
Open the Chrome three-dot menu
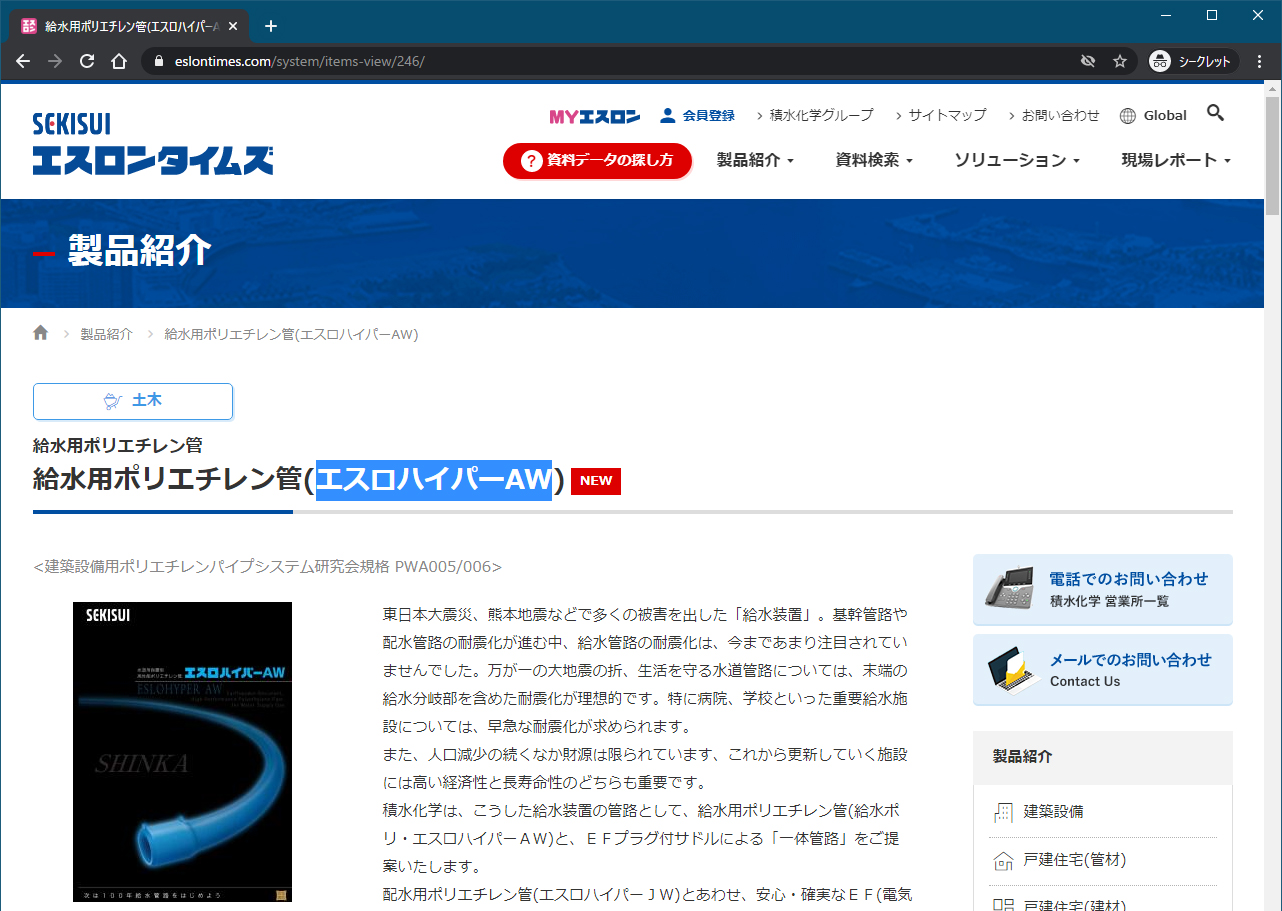[1260, 61]
